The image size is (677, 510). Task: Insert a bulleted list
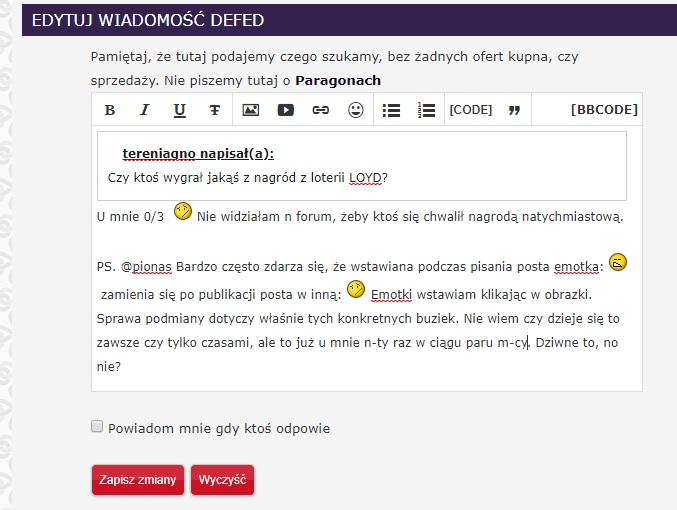pos(392,110)
